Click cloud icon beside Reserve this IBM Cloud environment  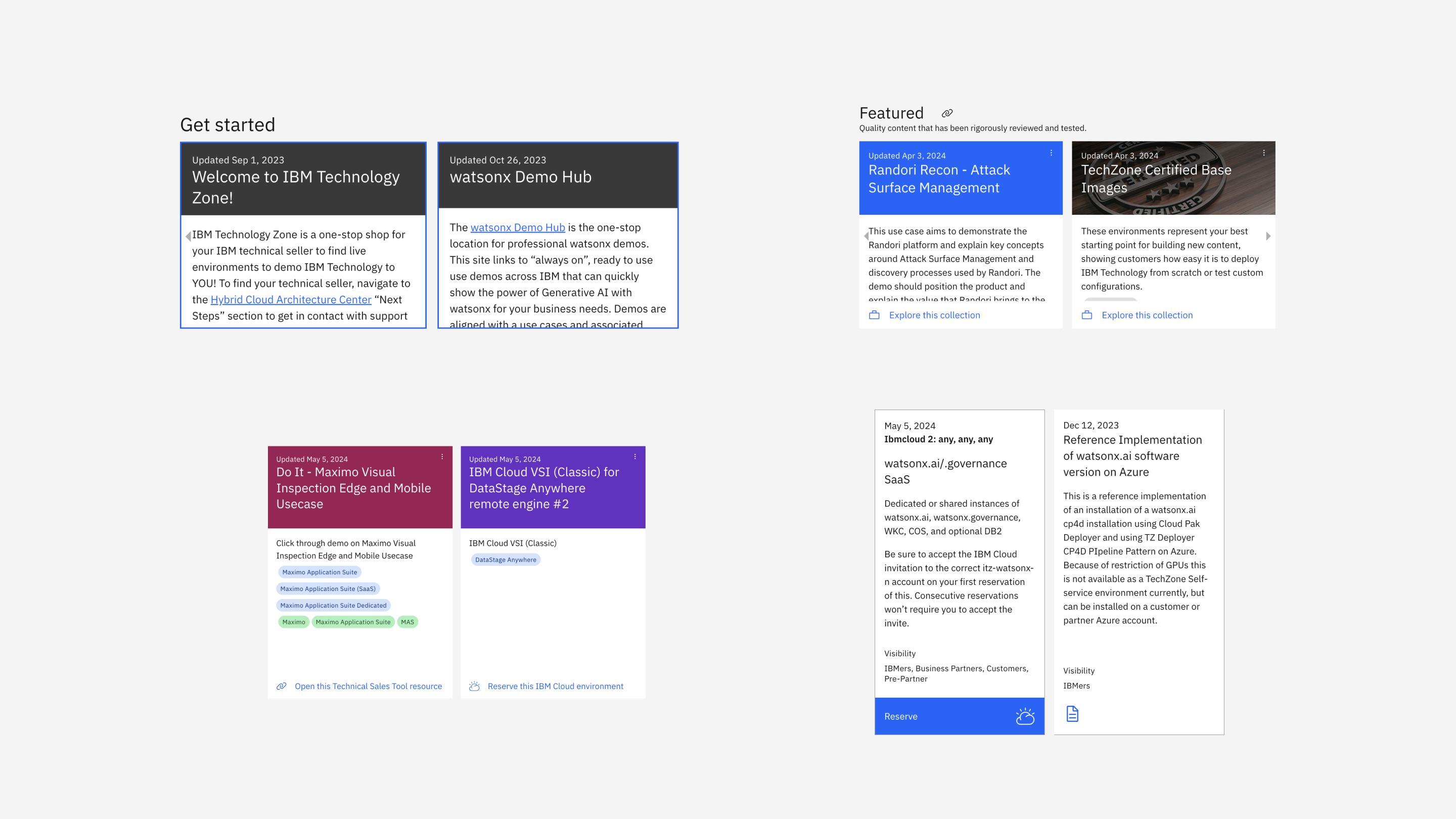[474, 686]
